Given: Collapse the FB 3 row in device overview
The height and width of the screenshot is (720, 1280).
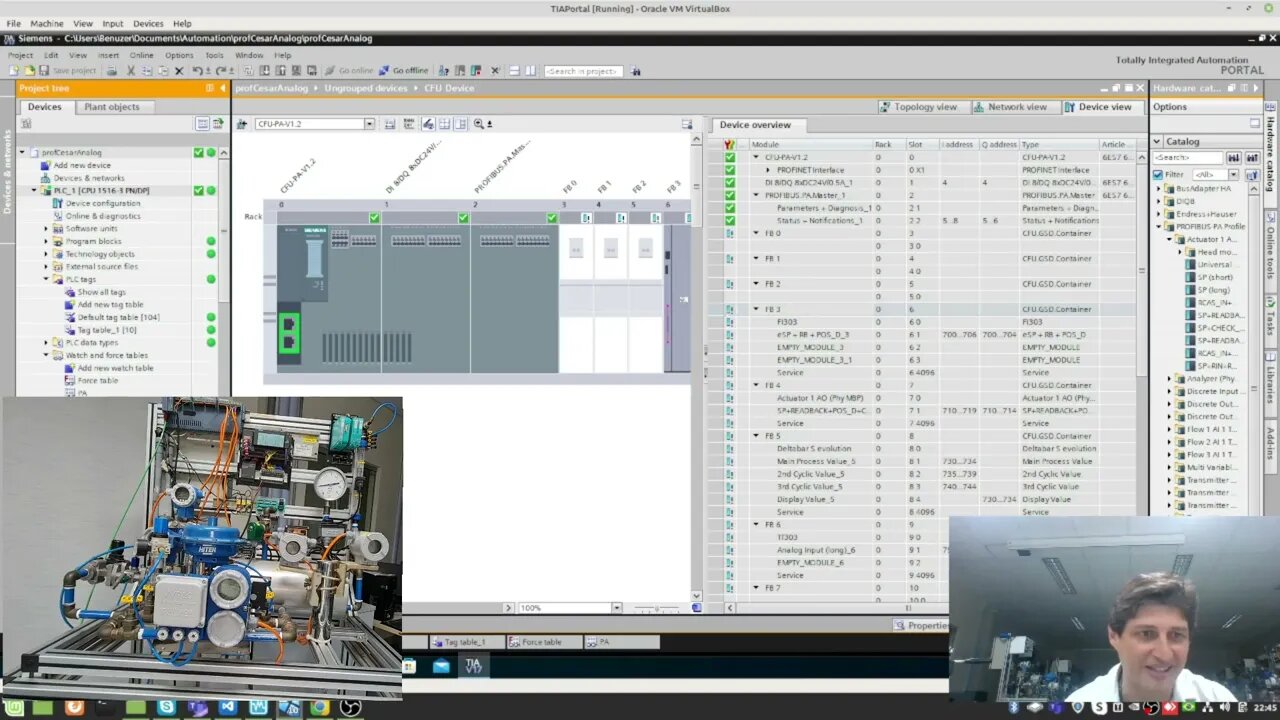Looking at the screenshot, I should (756, 309).
